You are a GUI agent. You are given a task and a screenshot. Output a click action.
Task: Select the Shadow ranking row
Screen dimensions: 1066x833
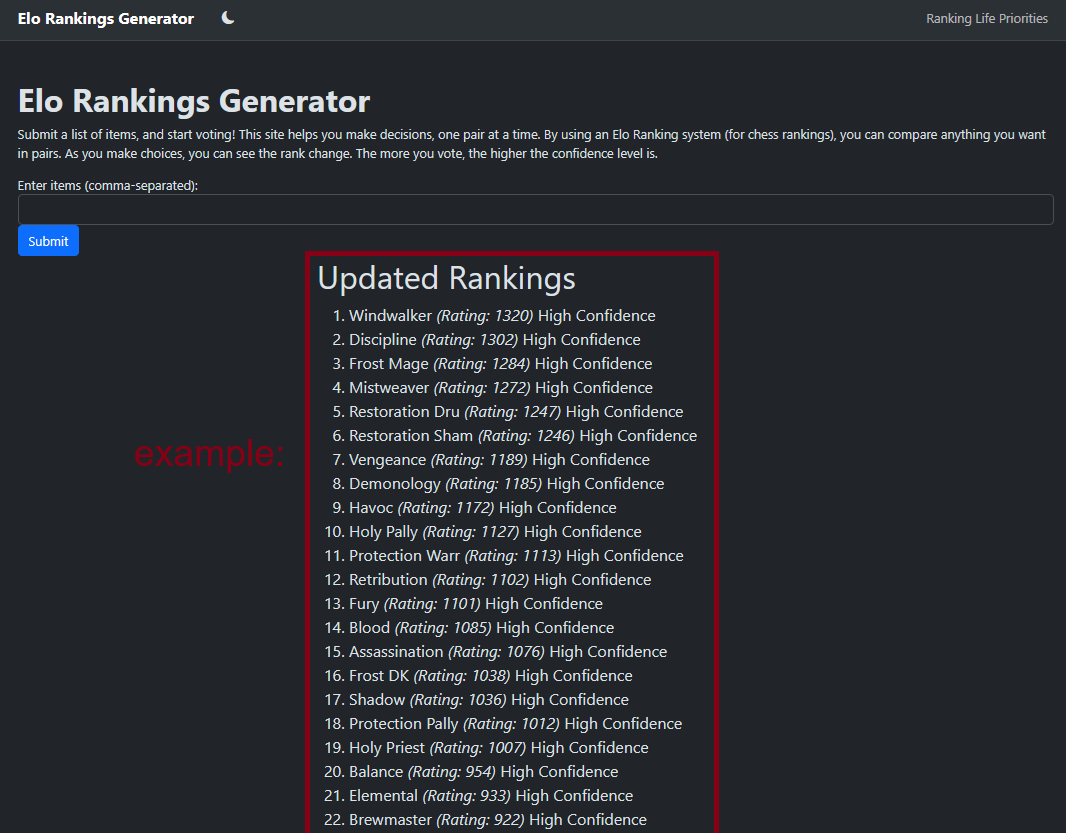(477, 700)
